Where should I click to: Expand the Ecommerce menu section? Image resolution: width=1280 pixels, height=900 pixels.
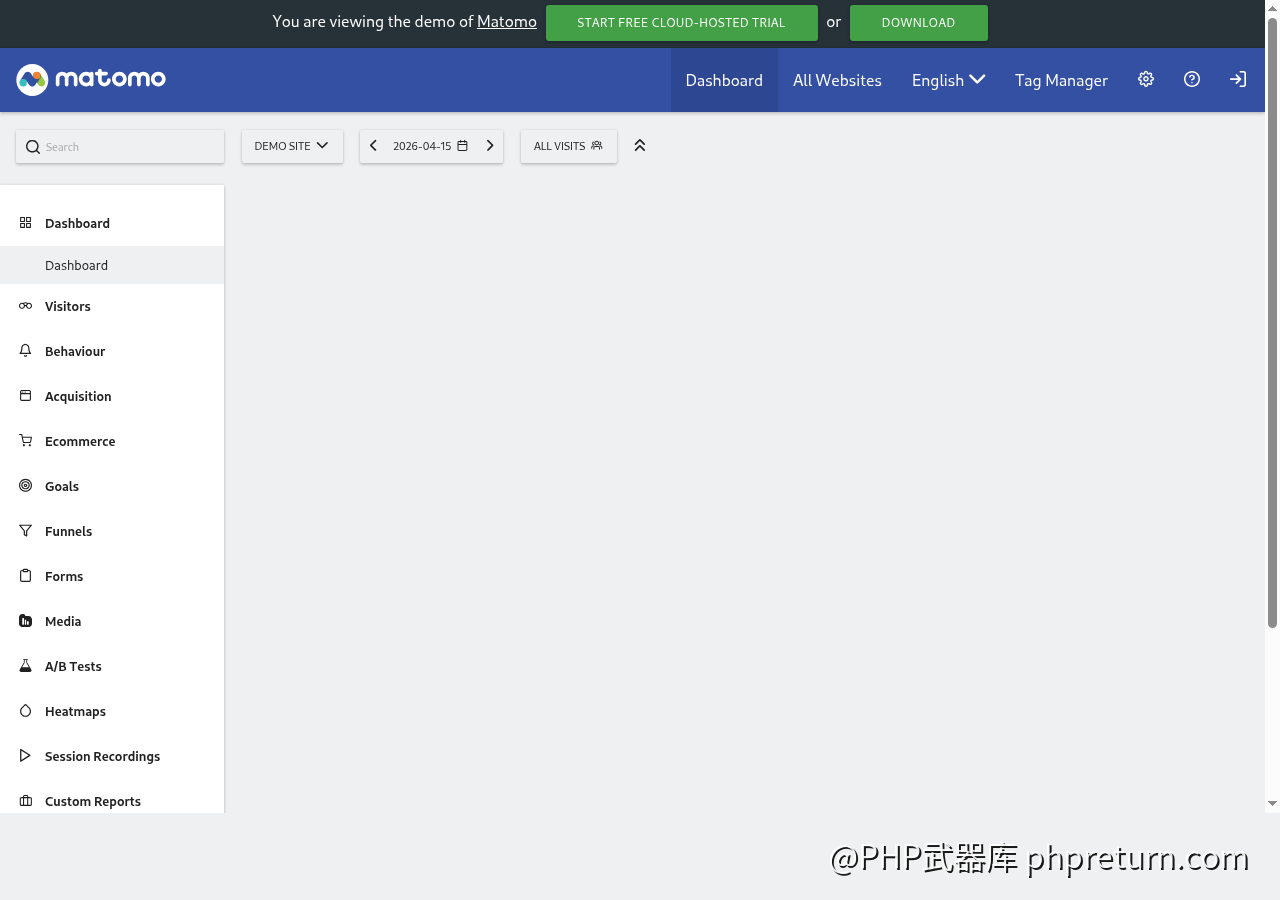tap(112, 441)
